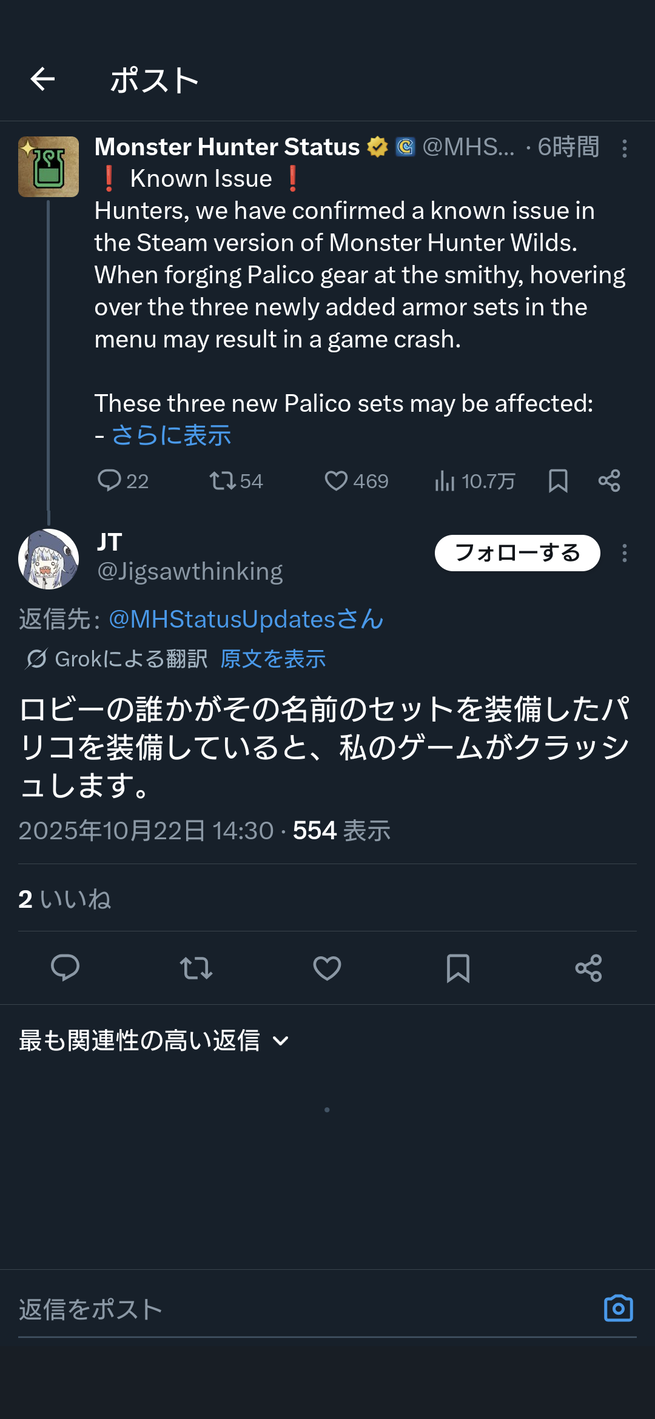The height and width of the screenshot is (1419, 655).
Task: Share the Monster Hunter Status post
Action: coord(609,481)
